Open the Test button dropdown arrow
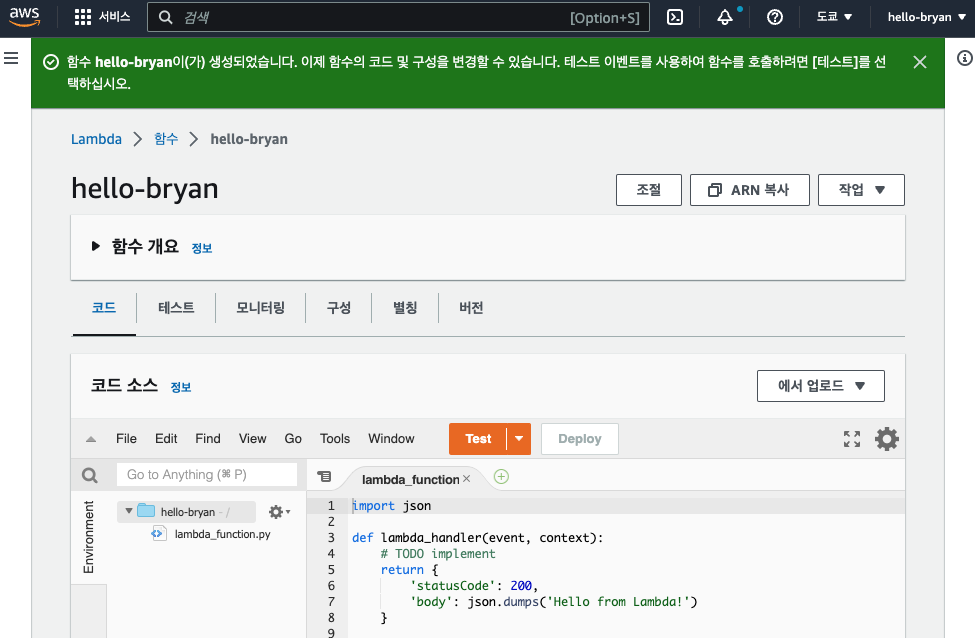The height and width of the screenshot is (638, 975). [519, 439]
